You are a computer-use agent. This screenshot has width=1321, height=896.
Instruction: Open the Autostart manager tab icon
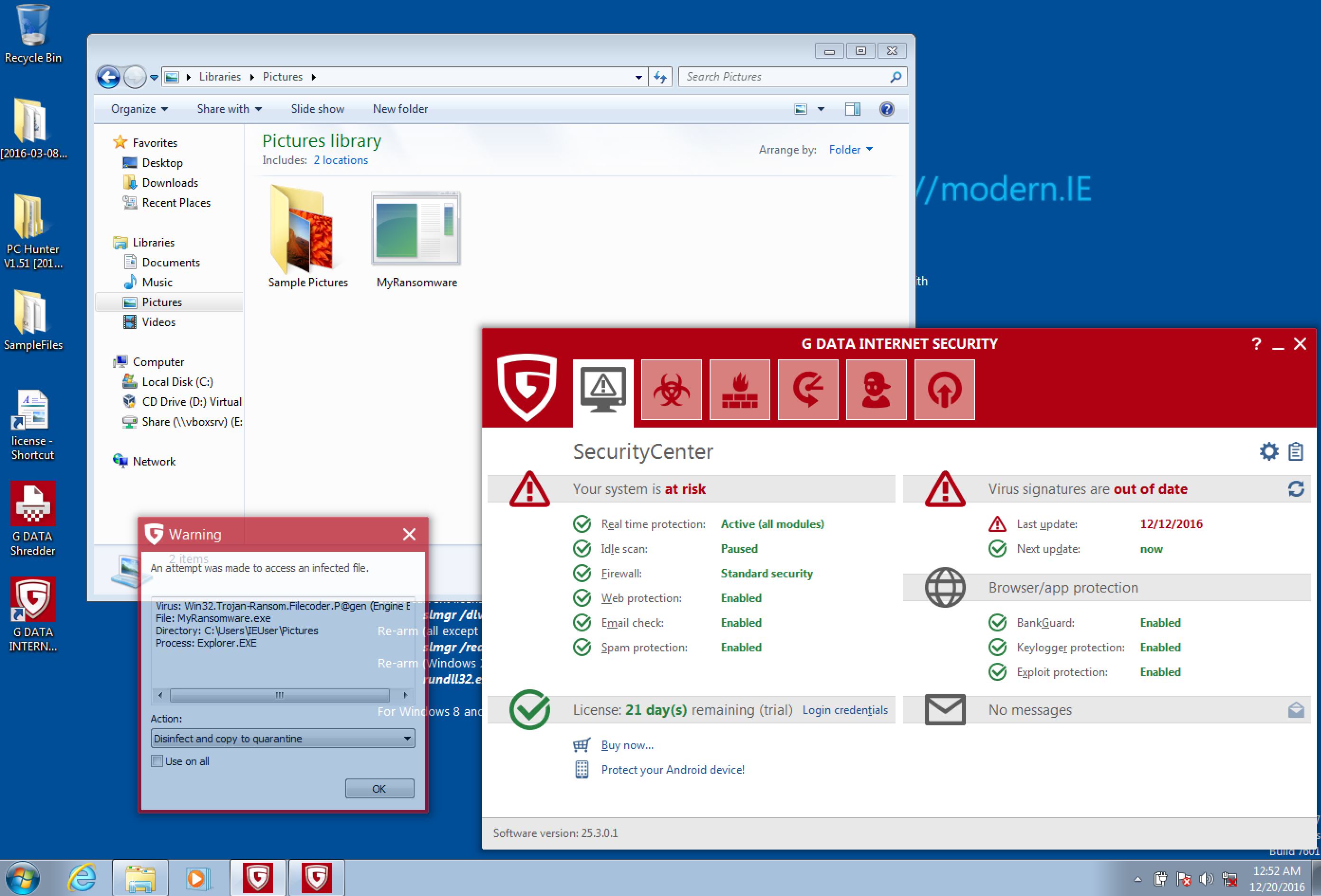point(944,389)
